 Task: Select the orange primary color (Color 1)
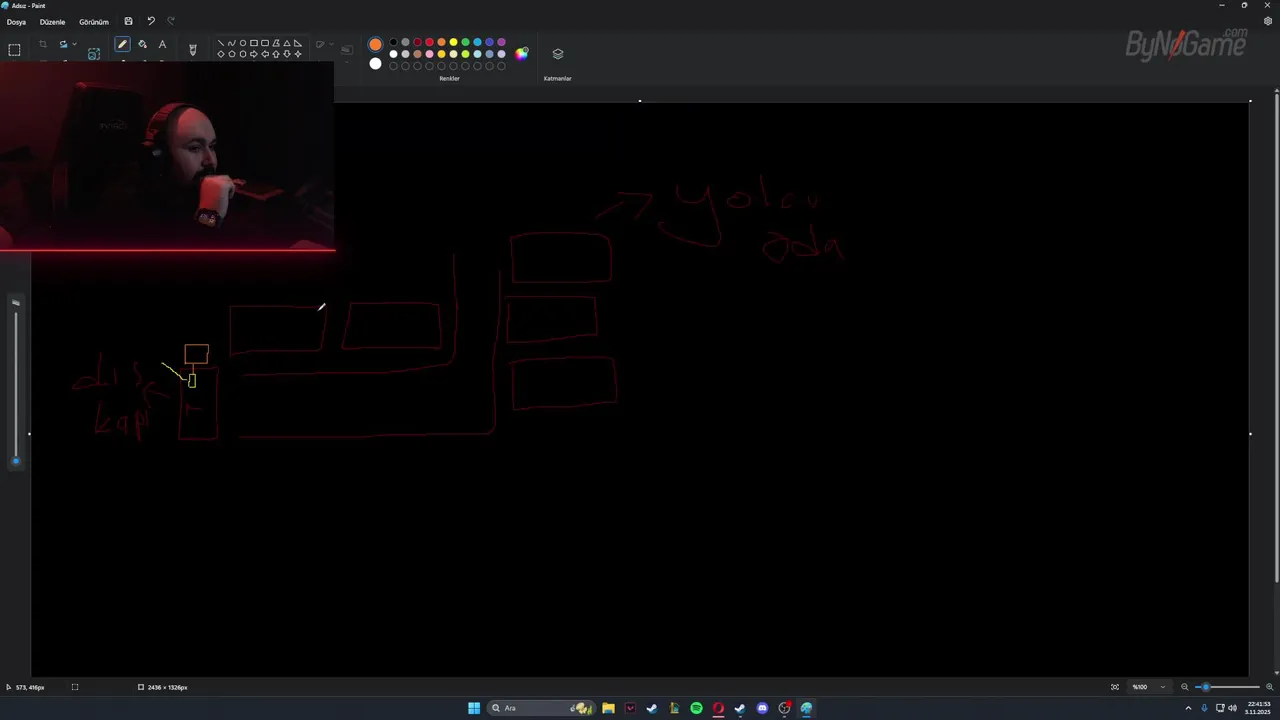[375, 44]
